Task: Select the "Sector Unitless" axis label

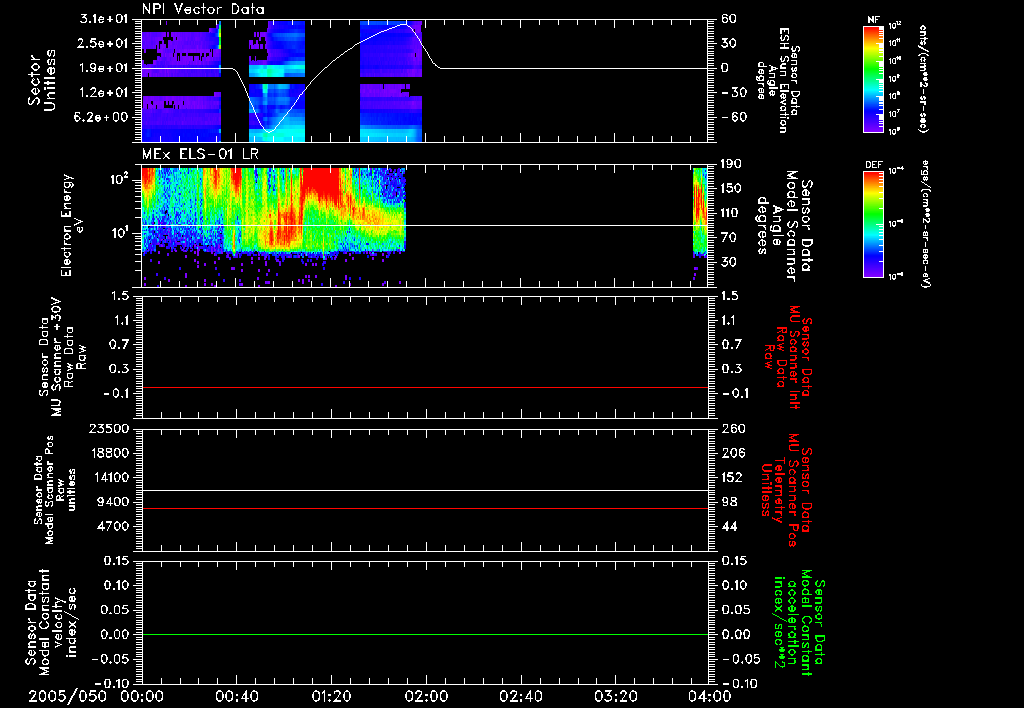Action: click(42, 80)
